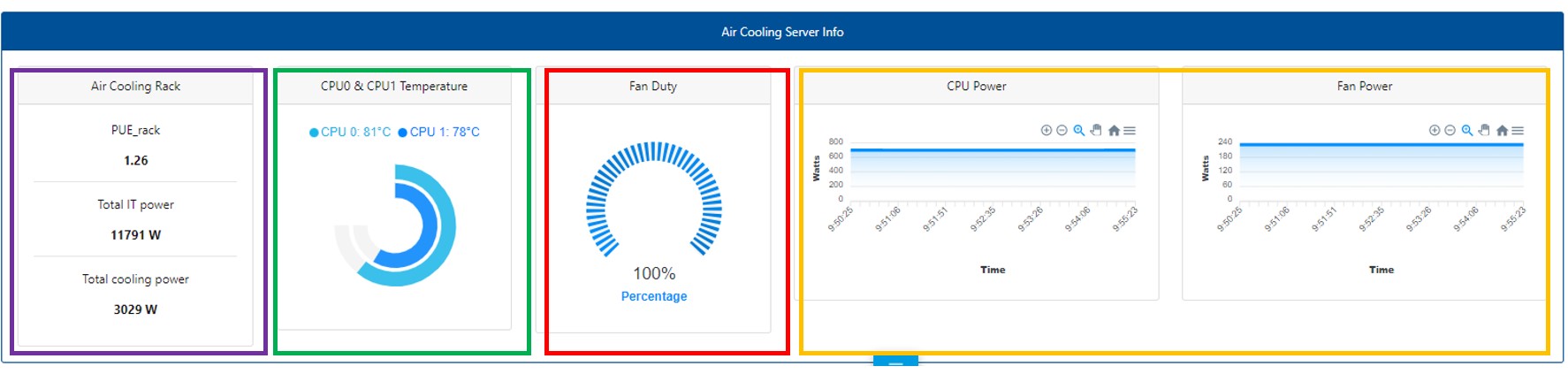Viewport: 1568px width, 374px height.
Task: Activate the pan hand tool on Fan Power chart
Action: tap(1484, 130)
